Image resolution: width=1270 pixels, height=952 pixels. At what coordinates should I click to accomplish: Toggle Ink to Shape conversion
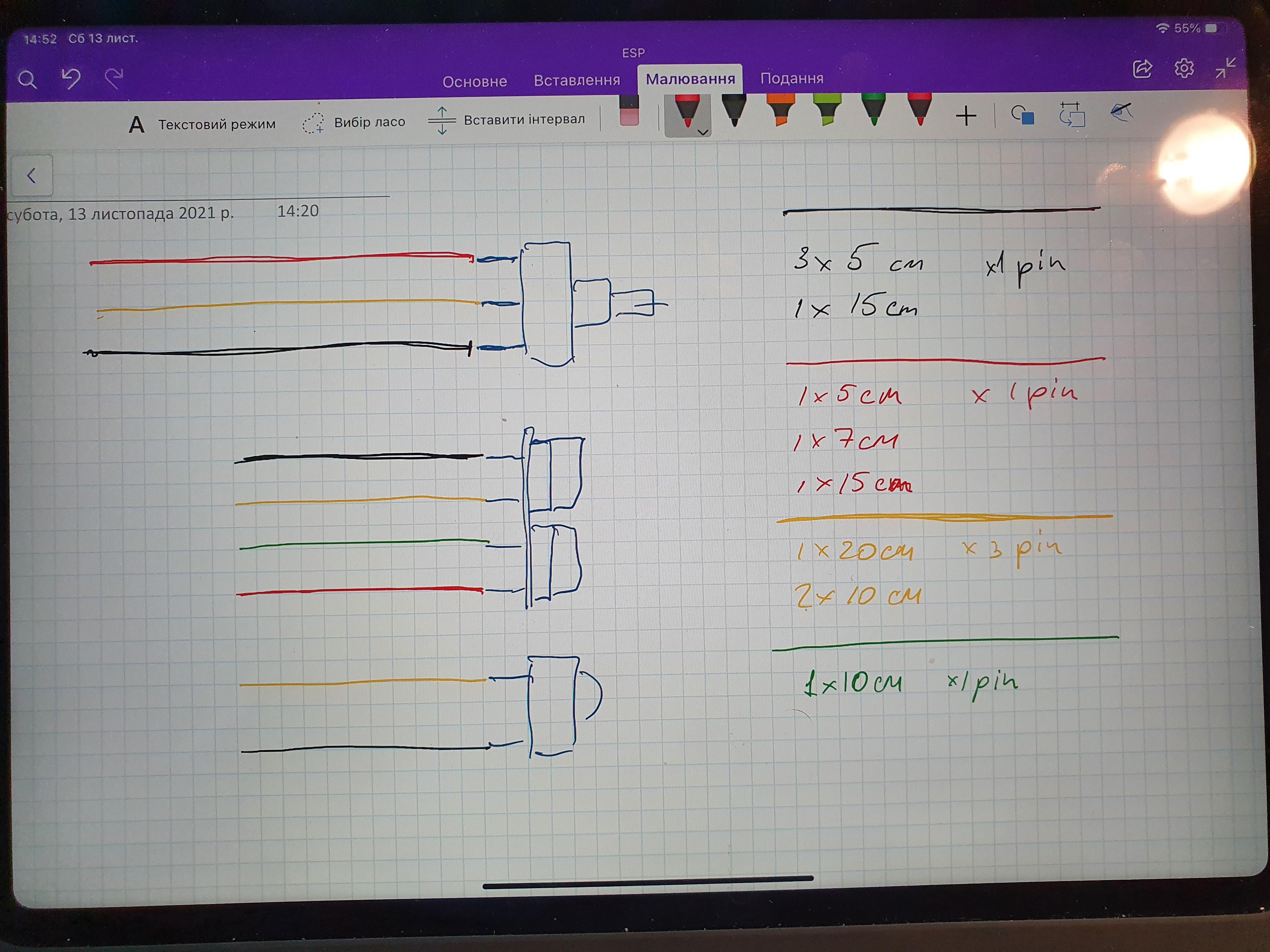(1071, 115)
